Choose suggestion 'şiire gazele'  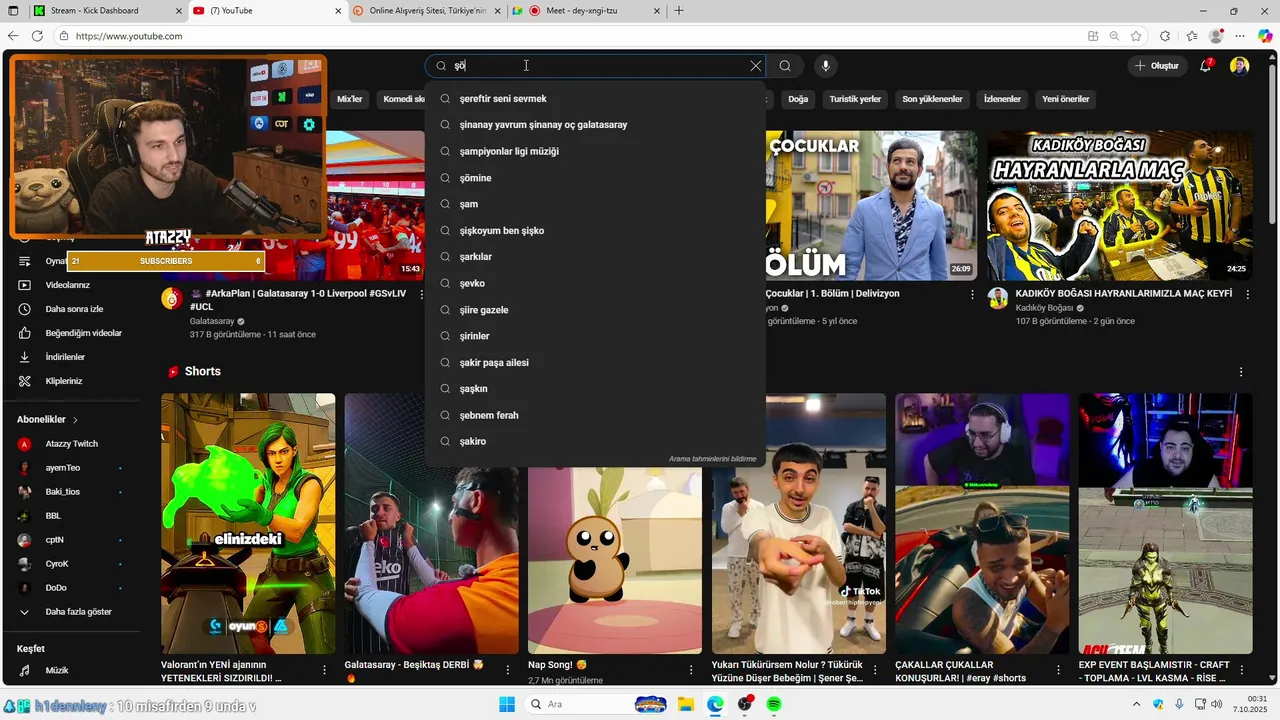595,310
